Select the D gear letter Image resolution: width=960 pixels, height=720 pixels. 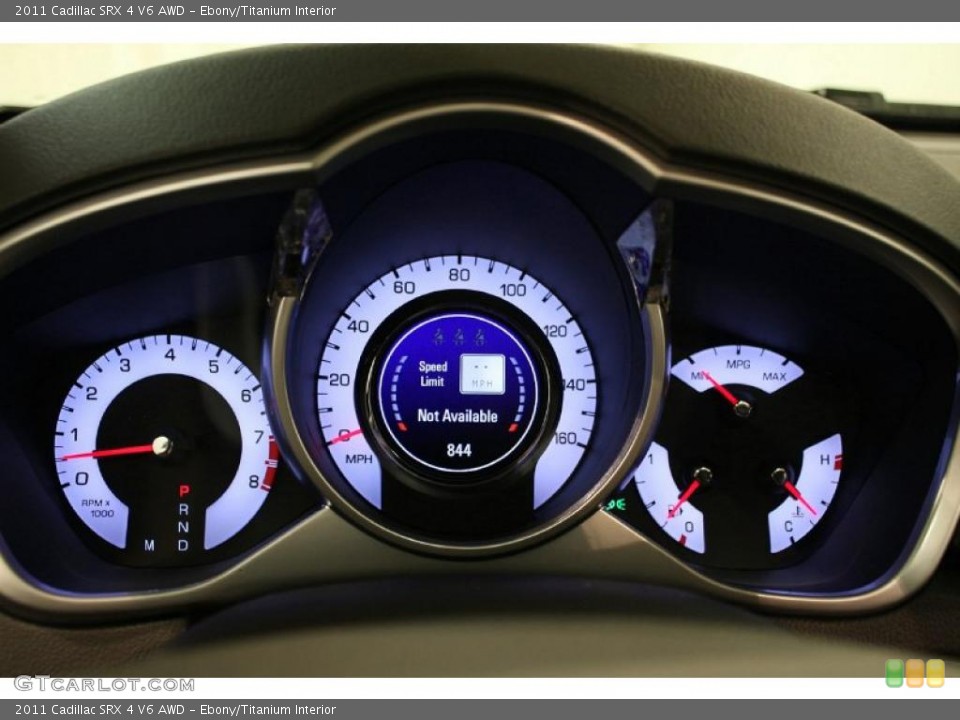pos(183,545)
